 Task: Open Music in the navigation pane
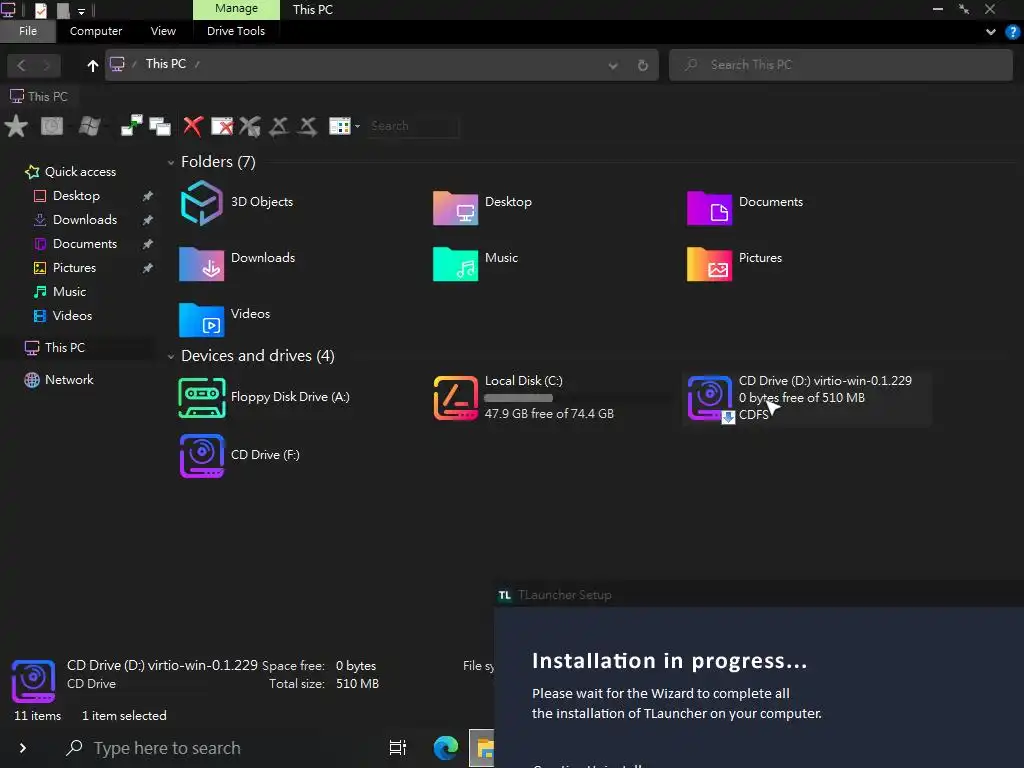69,292
